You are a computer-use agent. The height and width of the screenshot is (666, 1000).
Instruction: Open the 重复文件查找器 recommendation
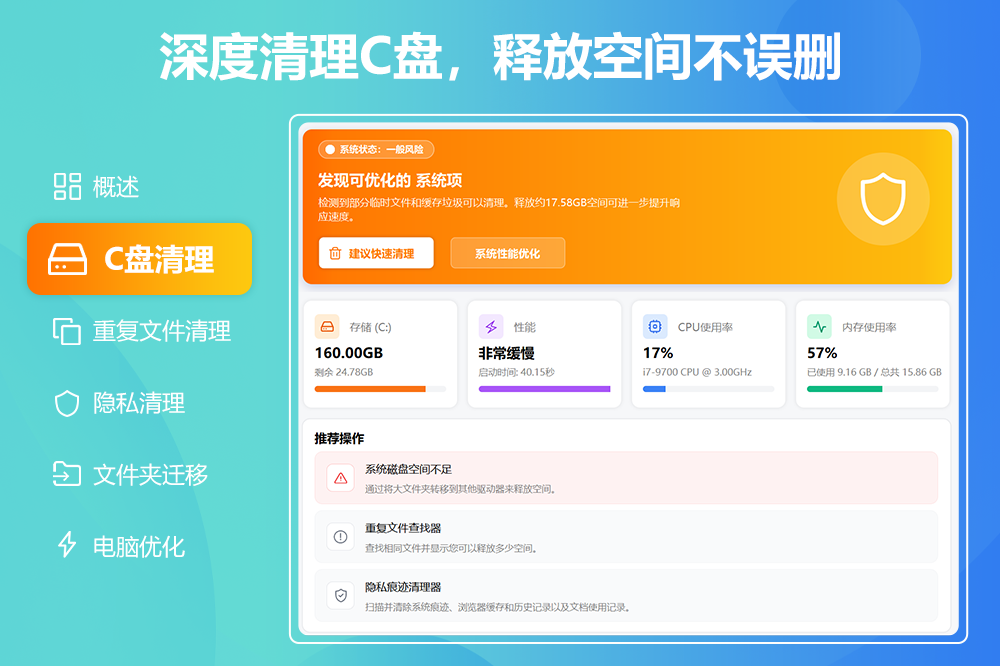point(626,536)
